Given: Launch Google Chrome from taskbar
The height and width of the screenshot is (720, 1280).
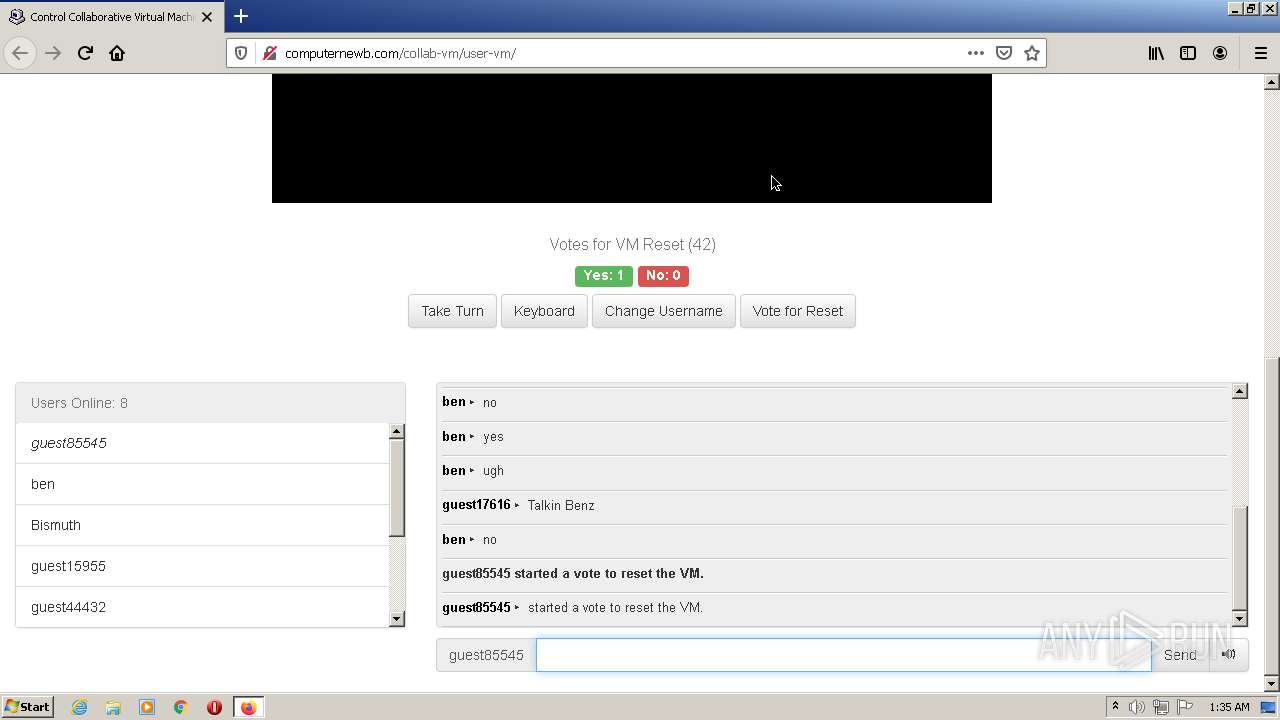Looking at the screenshot, I should pos(181,707).
